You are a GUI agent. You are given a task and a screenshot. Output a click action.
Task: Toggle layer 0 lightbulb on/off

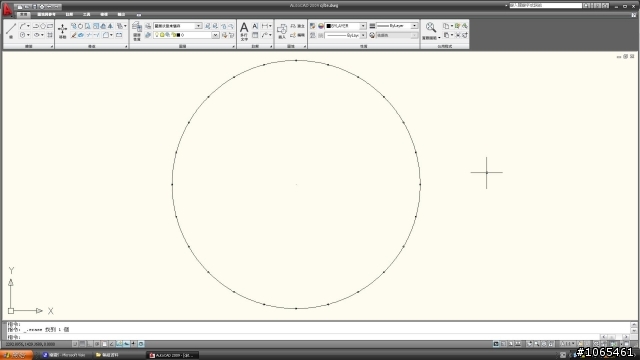tap(156, 35)
